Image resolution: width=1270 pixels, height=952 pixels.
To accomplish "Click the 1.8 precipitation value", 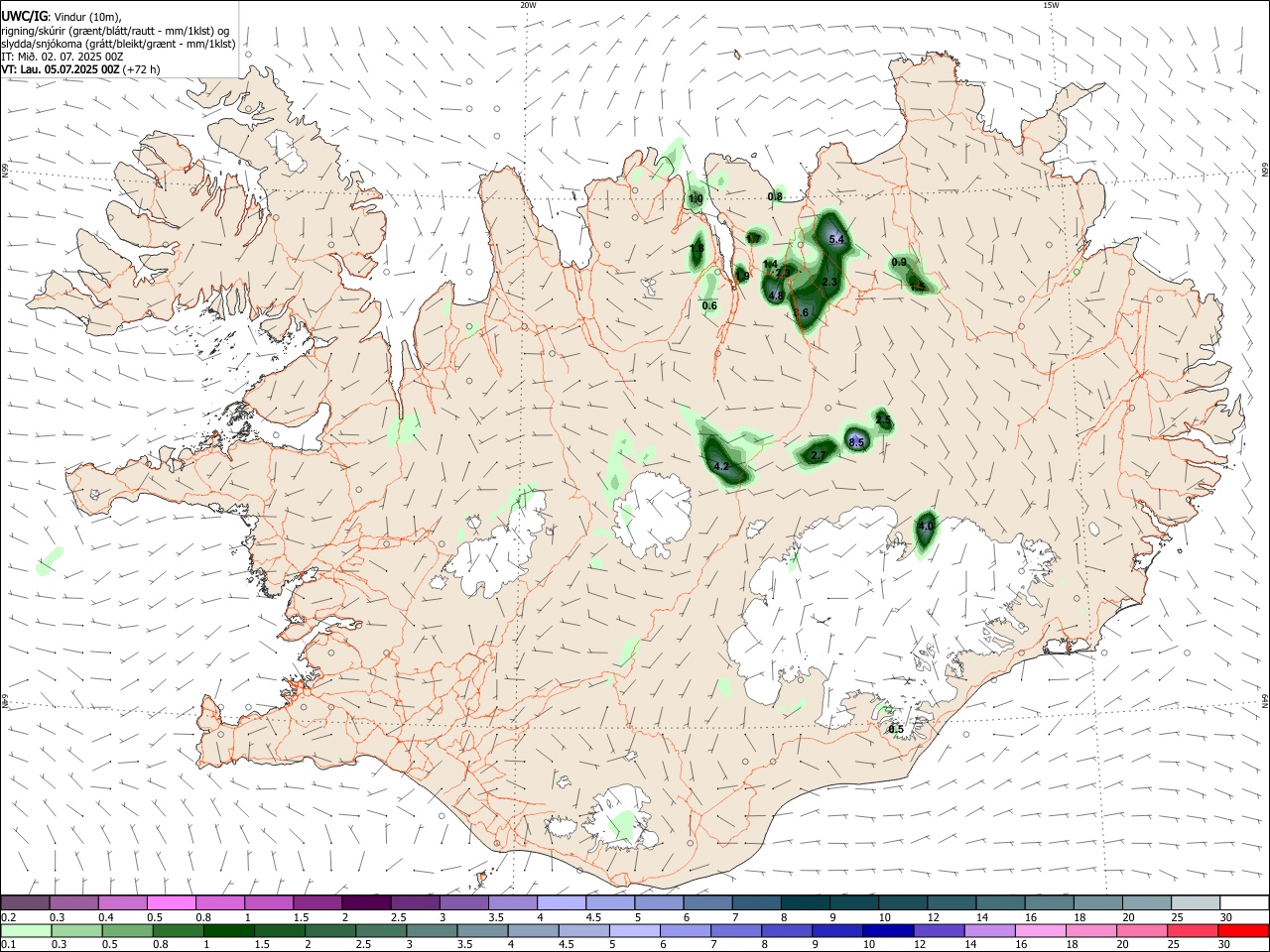I will pyautogui.click(x=698, y=248).
